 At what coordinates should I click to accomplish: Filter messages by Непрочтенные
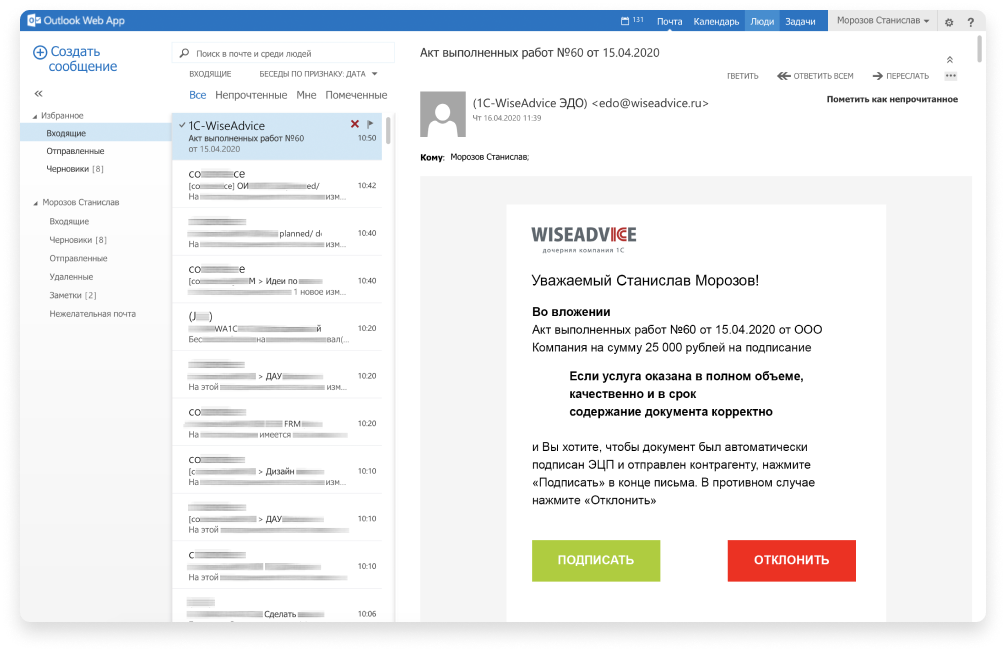(x=251, y=95)
